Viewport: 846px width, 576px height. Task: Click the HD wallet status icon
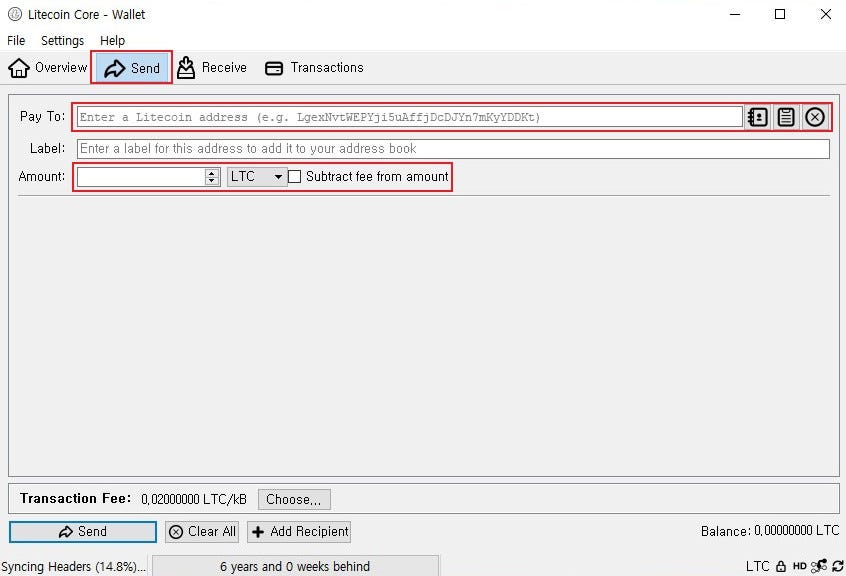coord(800,566)
